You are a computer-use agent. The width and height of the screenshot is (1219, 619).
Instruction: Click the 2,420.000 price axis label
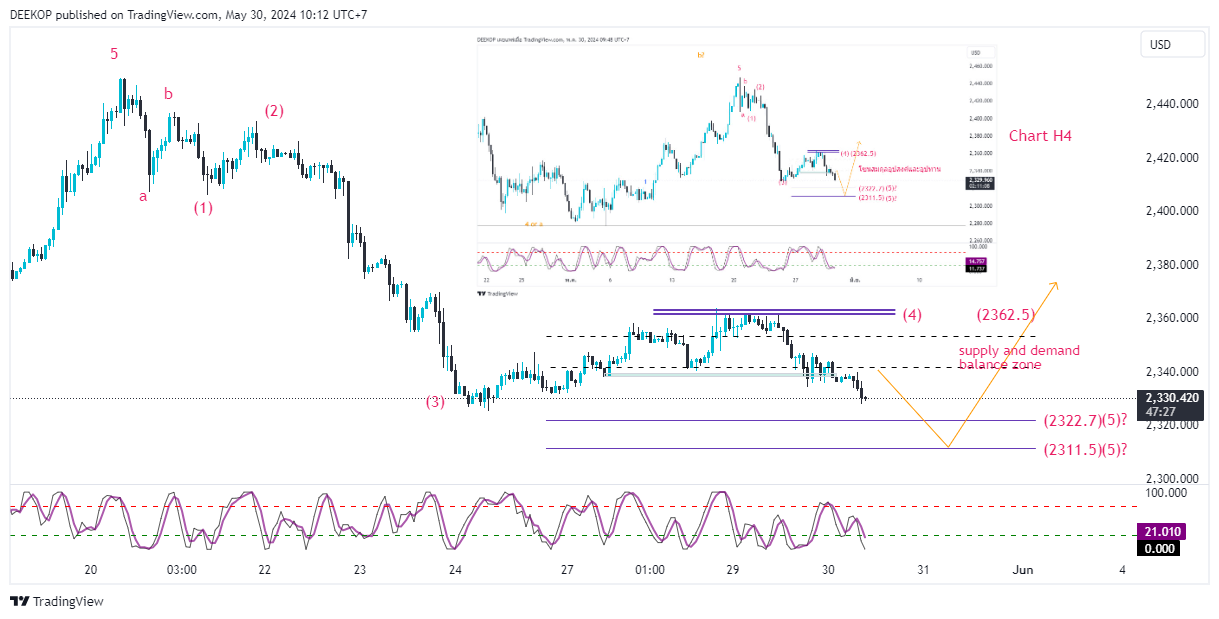pyautogui.click(x=1172, y=157)
